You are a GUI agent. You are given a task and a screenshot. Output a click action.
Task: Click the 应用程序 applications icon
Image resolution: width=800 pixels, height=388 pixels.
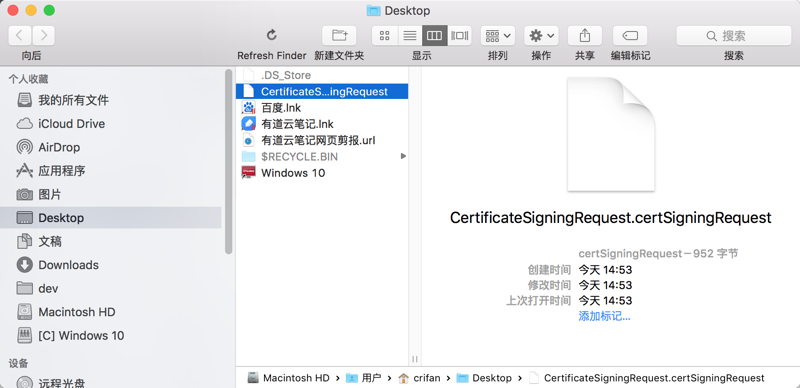(x=24, y=171)
